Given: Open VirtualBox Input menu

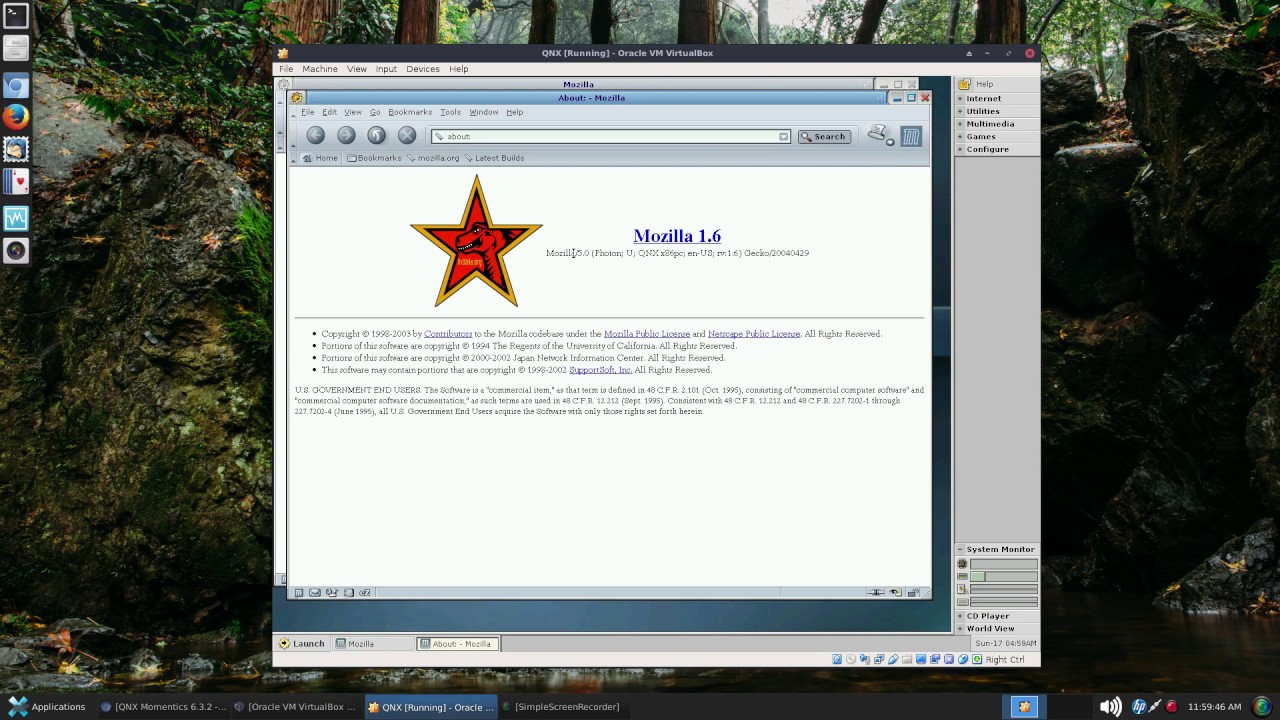Looking at the screenshot, I should [x=386, y=69].
